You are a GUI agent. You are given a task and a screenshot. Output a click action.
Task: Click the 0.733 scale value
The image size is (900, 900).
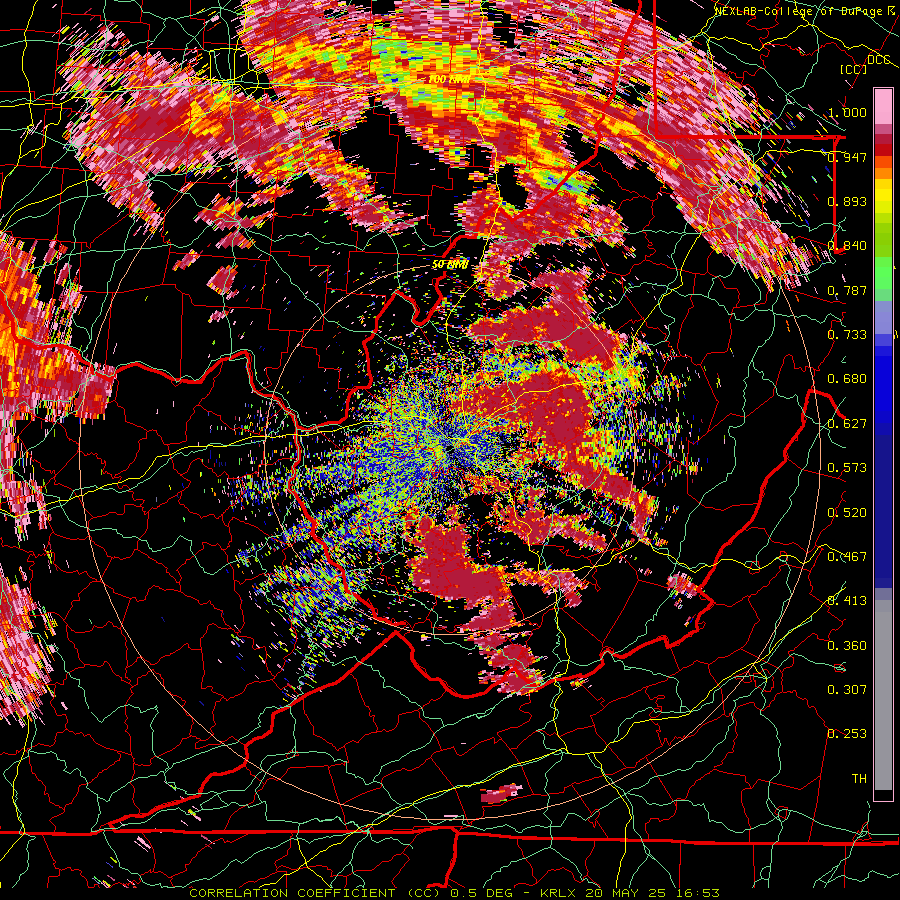pyautogui.click(x=847, y=335)
